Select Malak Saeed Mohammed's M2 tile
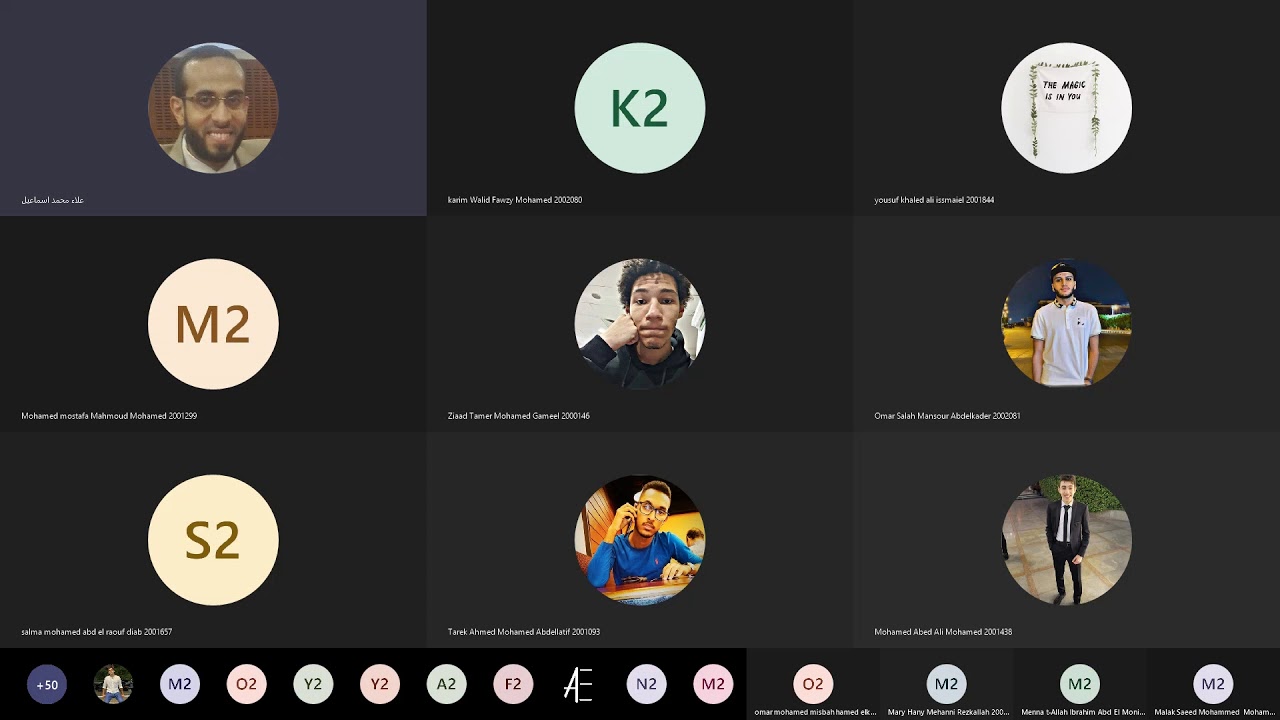This screenshot has width=1280, height=720. (x=1213, y=685)
